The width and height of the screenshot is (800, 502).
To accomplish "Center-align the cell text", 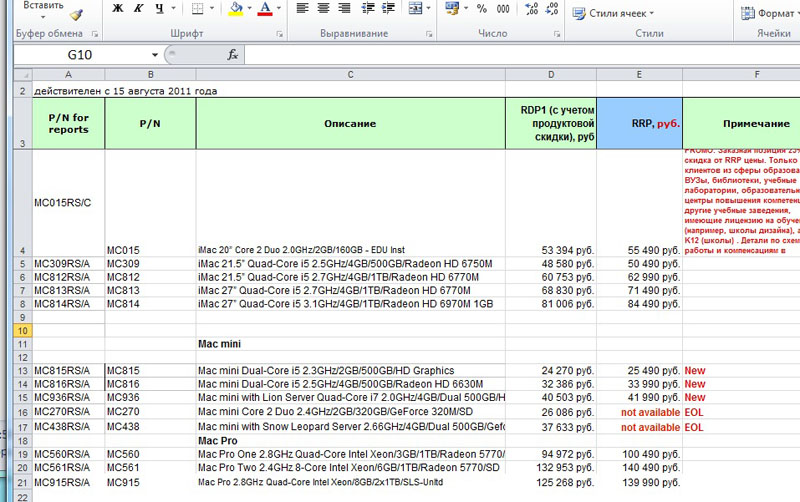I will [323, 8].
